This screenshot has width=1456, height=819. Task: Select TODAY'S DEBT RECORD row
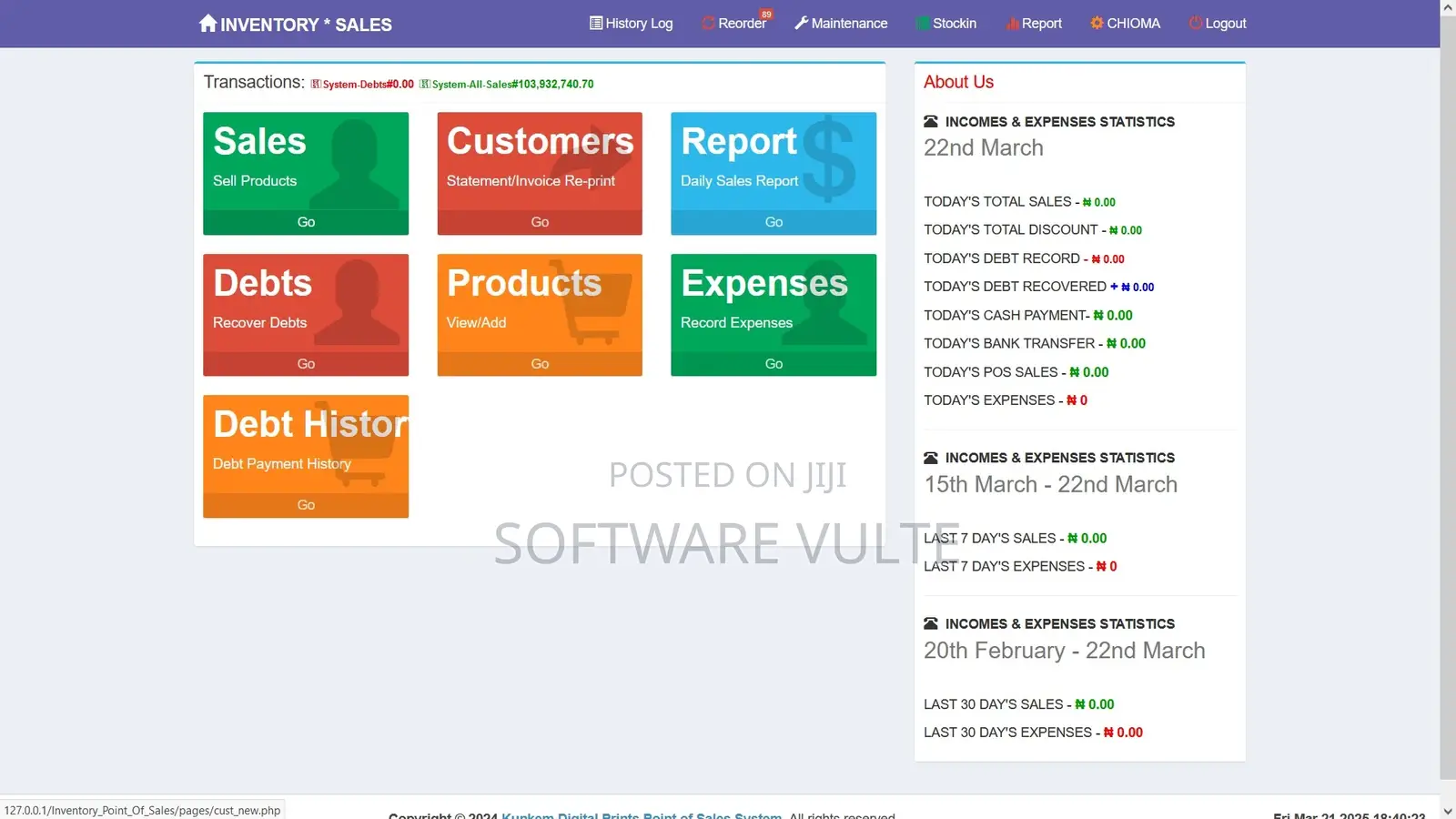tap(1024, 258)
